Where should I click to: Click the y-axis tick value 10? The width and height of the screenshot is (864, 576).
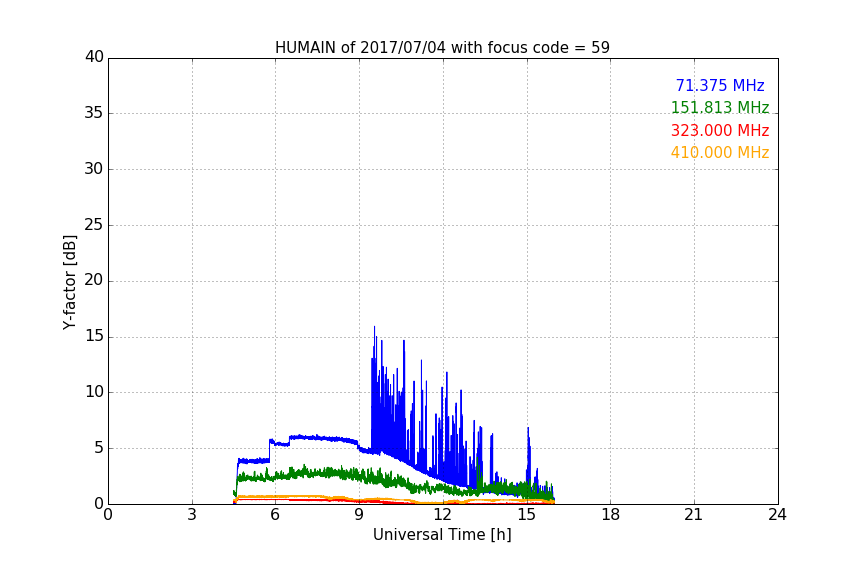(x=94, y=392)
